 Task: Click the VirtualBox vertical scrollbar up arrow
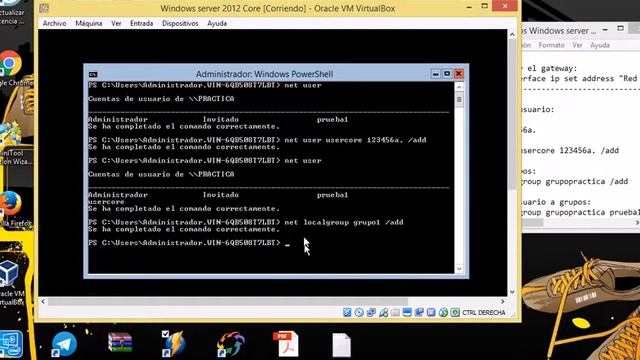click(x=512, y=35)
